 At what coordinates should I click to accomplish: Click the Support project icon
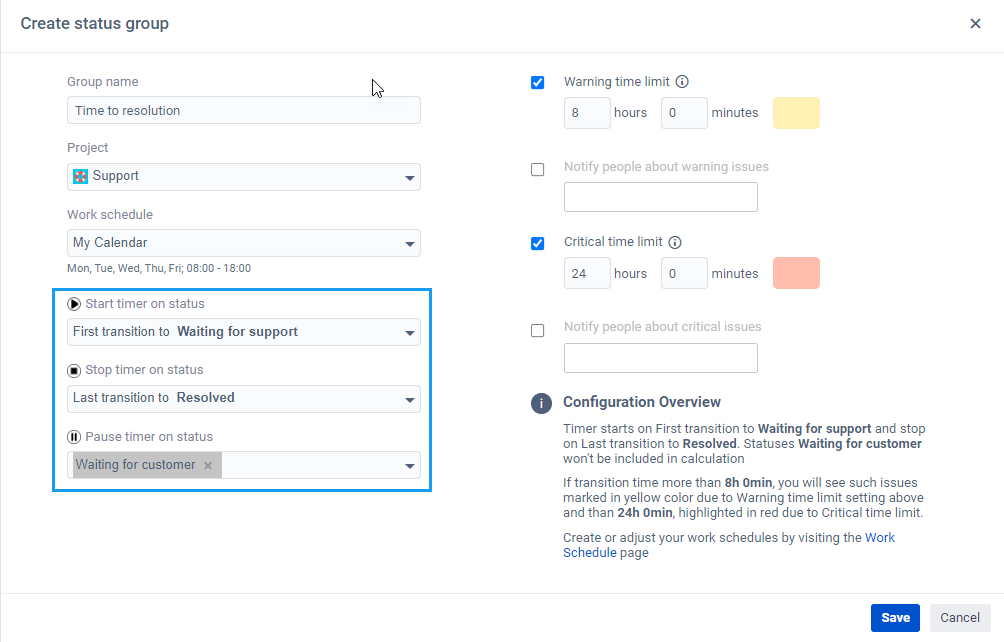coord(80,177)
